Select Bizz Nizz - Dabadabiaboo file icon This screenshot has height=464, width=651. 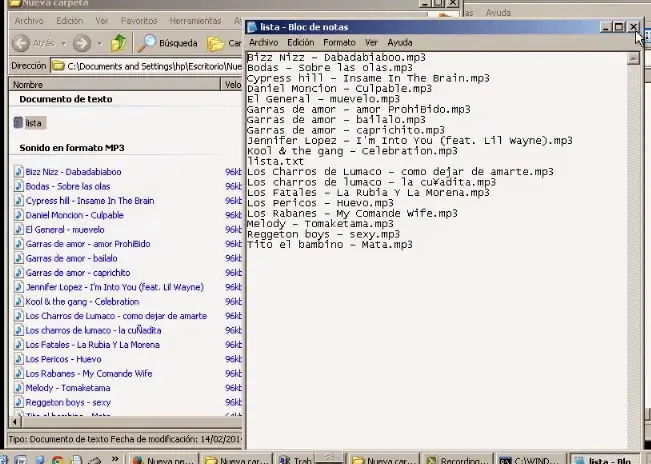(18, 171)
